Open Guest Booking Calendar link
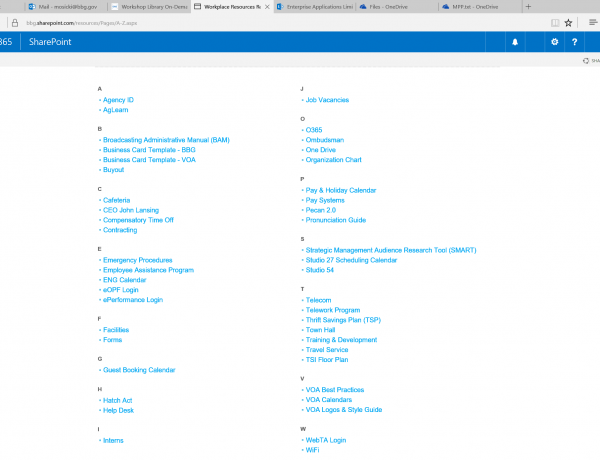Viewport: 600px width, 460px height. click(x=139, y=370)
